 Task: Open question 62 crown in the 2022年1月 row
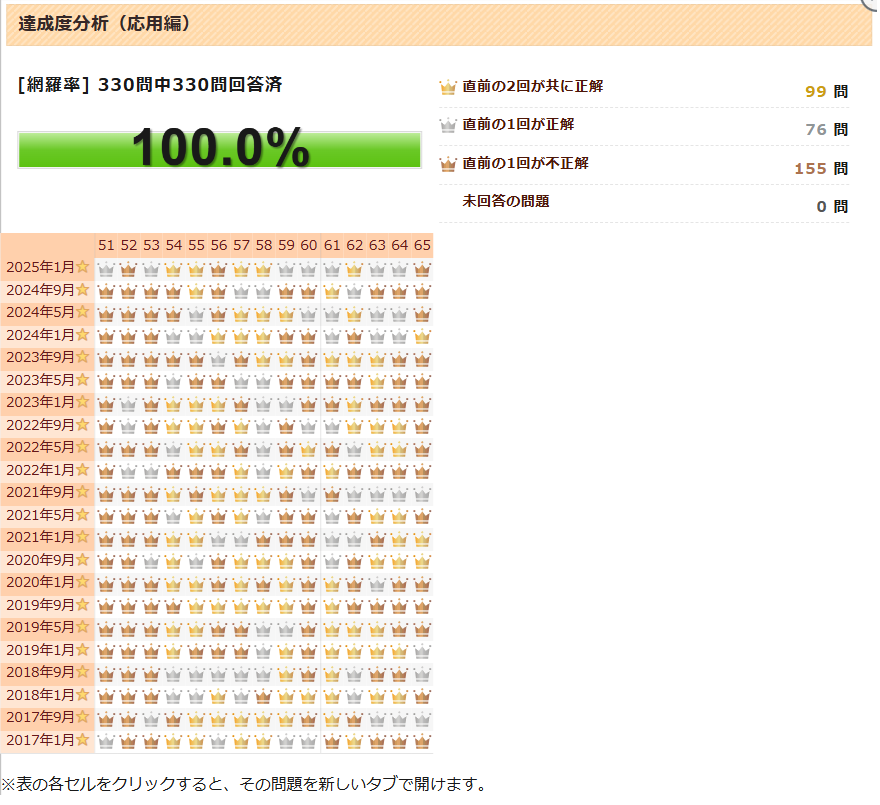tap(354, 469)
